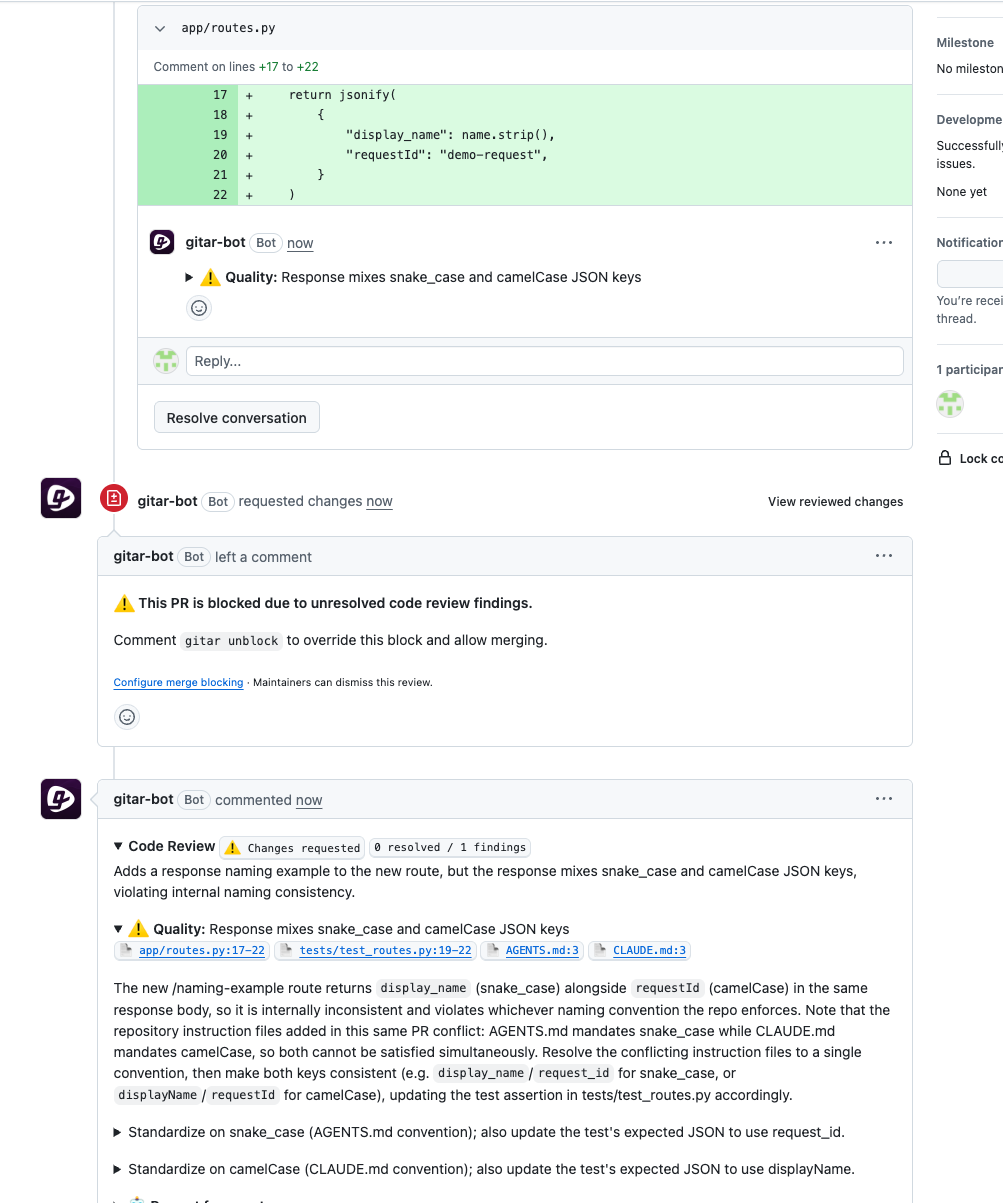1003x1203 pixels.
Task: Add emoji reaction to Quality review comment
Action: click(199, 308)
